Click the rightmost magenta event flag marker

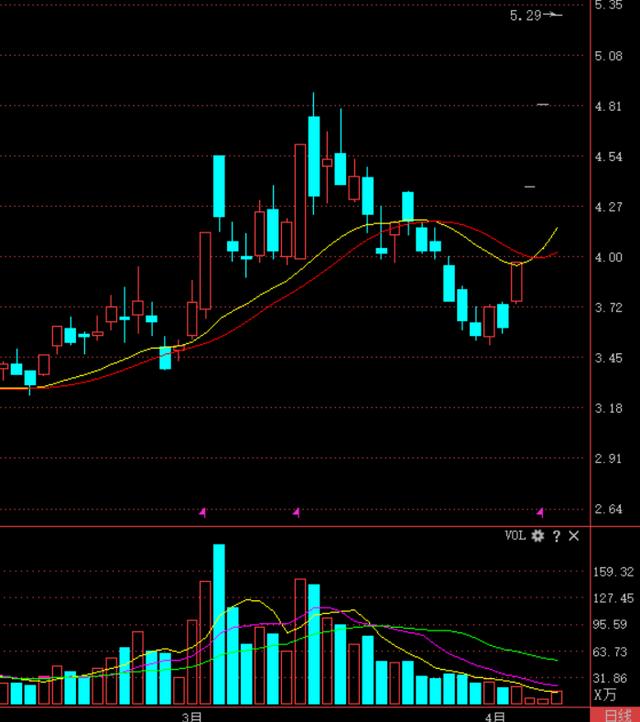point(541,512)
